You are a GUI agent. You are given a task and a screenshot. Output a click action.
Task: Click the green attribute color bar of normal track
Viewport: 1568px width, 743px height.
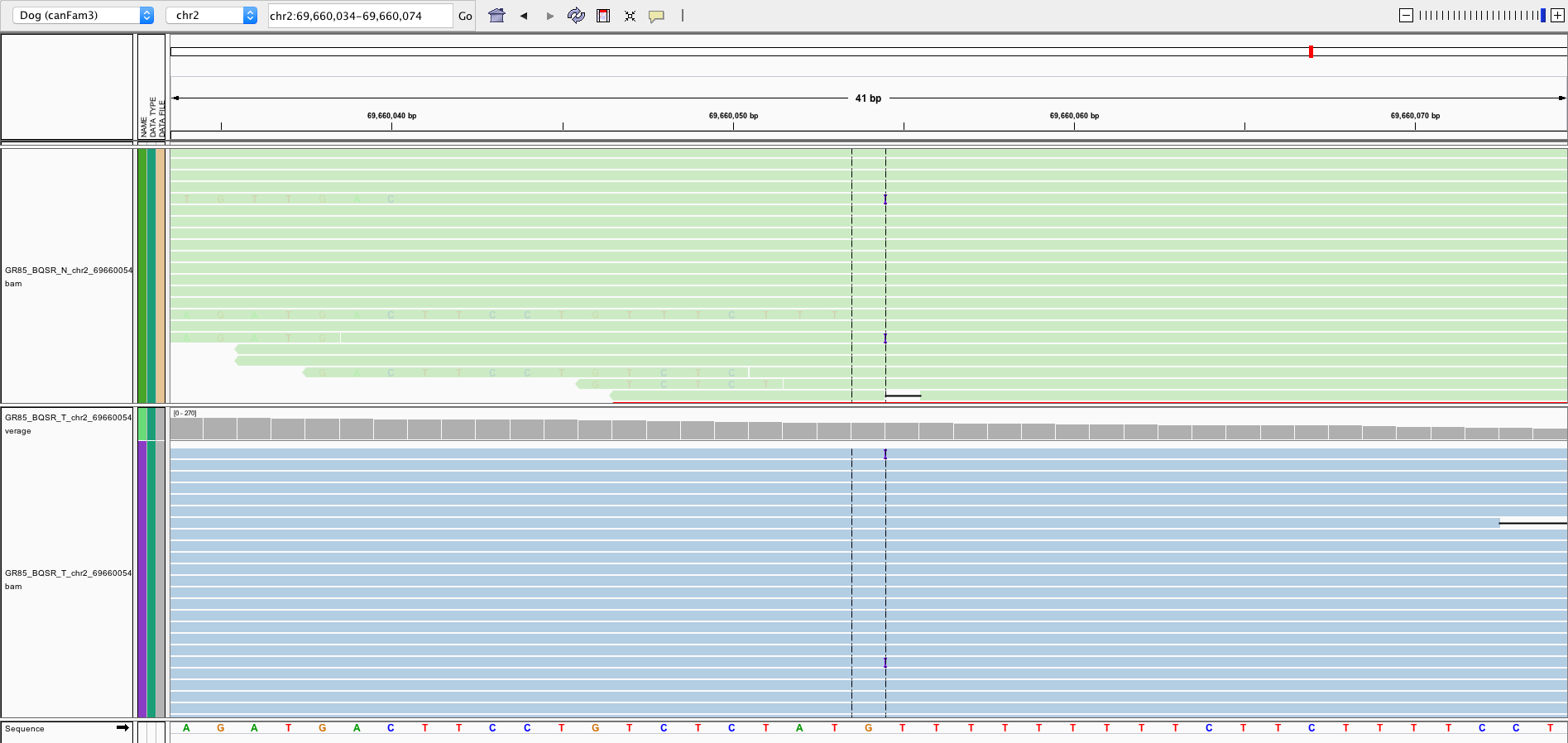pos(142,276)
